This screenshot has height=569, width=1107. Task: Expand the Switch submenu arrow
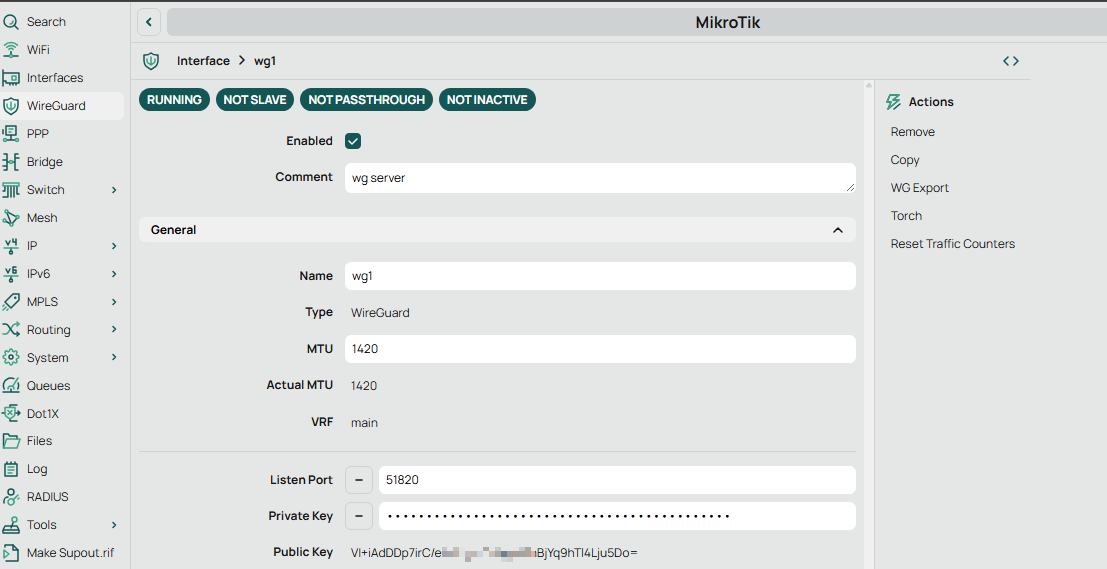114,190
